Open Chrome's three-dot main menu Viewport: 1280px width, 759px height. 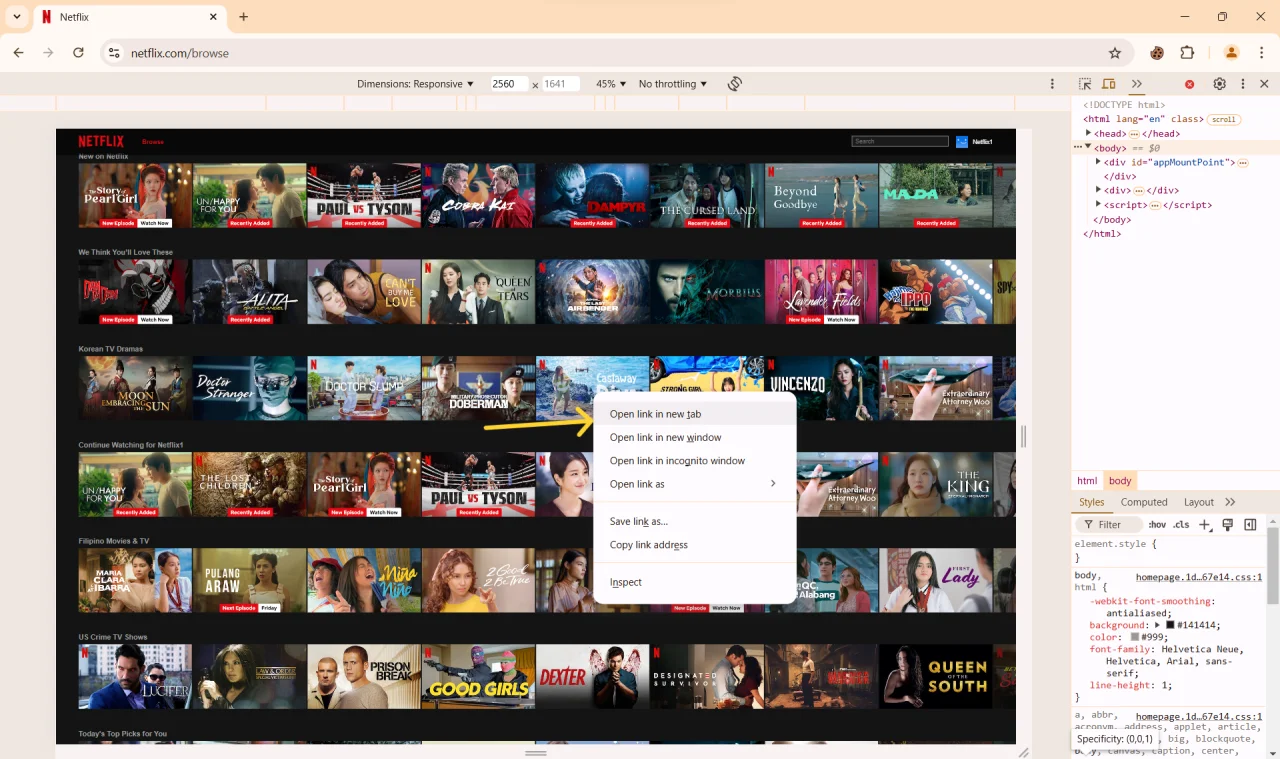click(x=1261, y=53)
